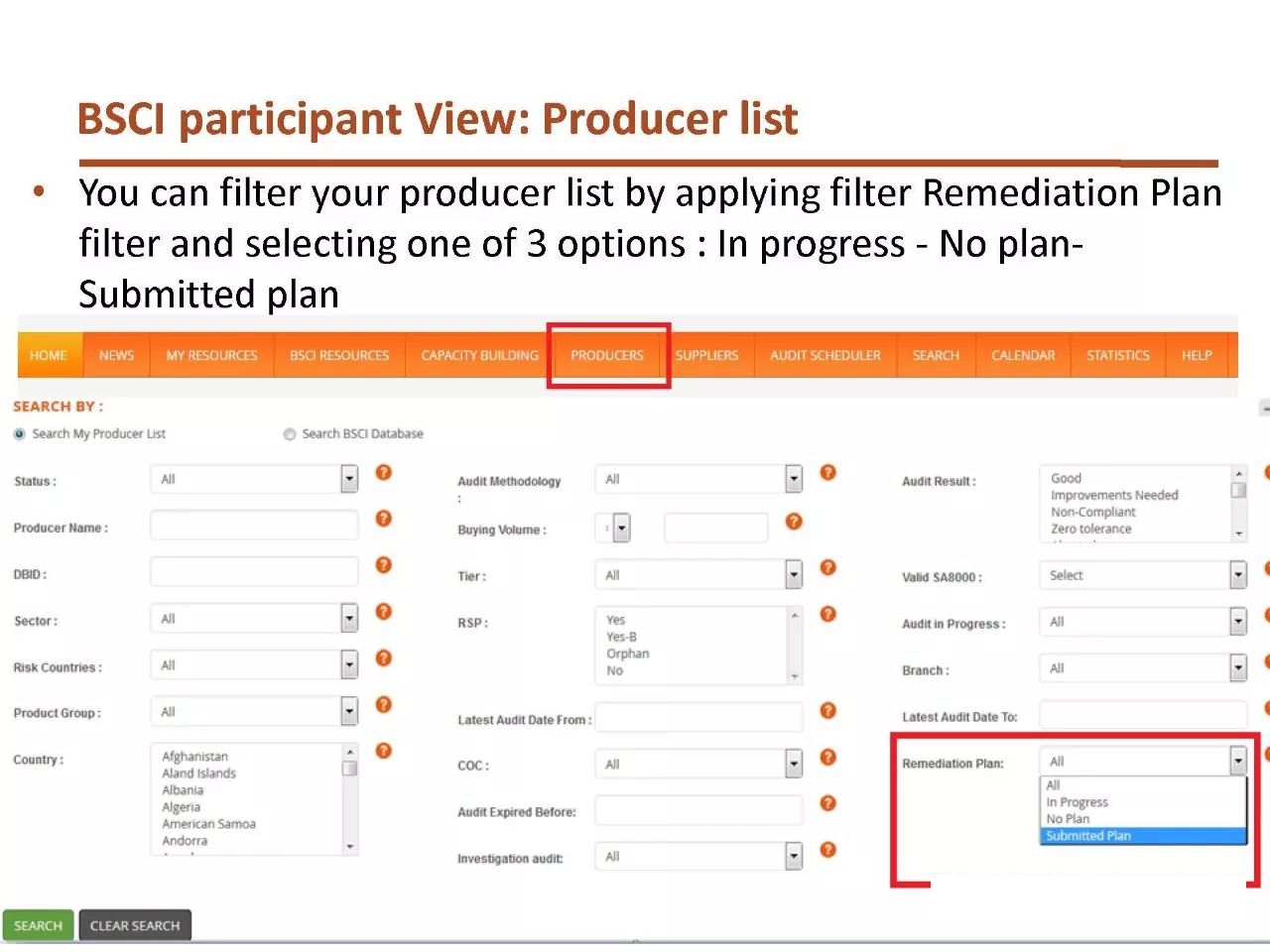Open the SUPPLIERS tab
The image size is (1270, 952).
coord(707,355)
